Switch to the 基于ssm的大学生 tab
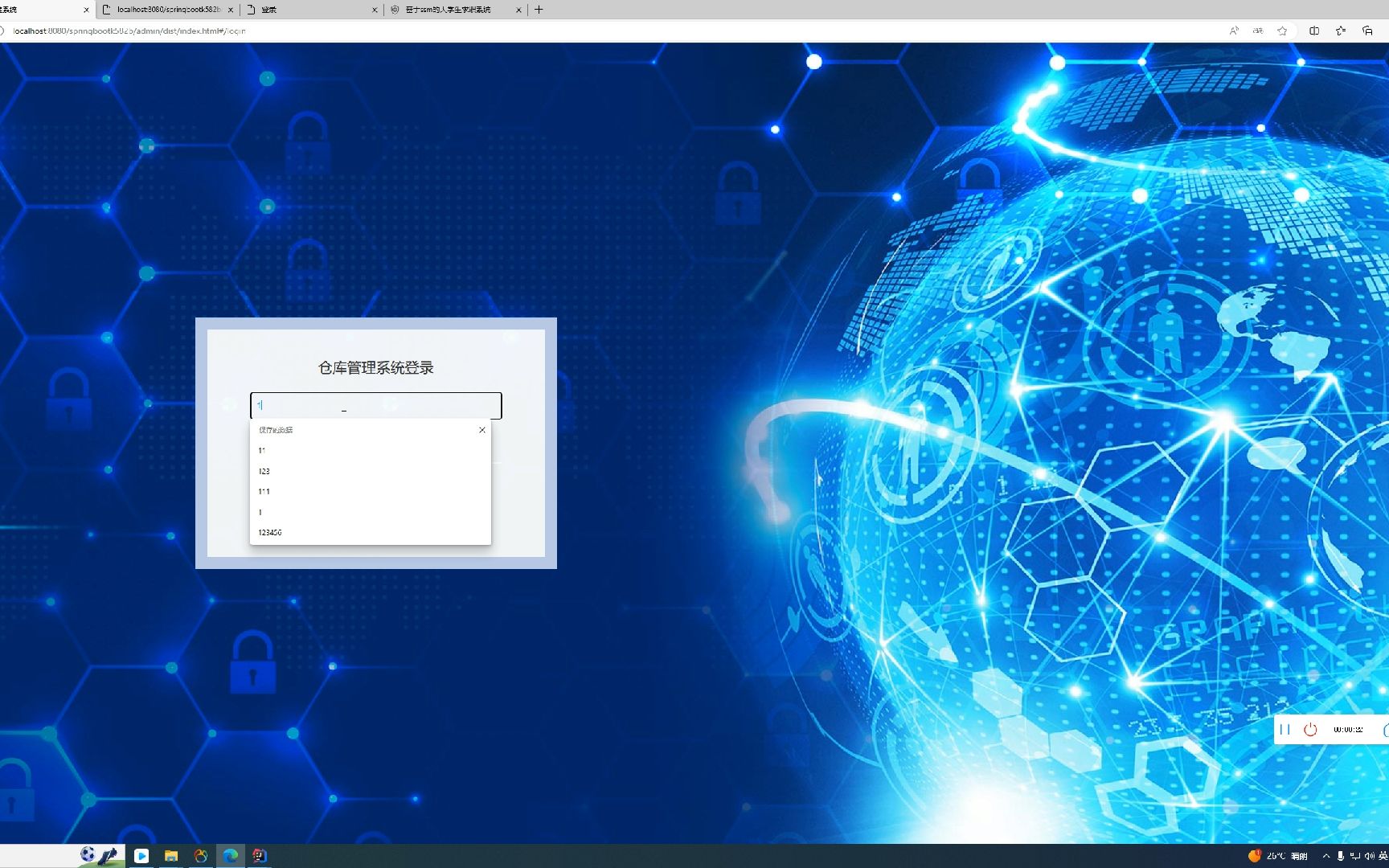 pyautogui.click(x=456, y=10)
